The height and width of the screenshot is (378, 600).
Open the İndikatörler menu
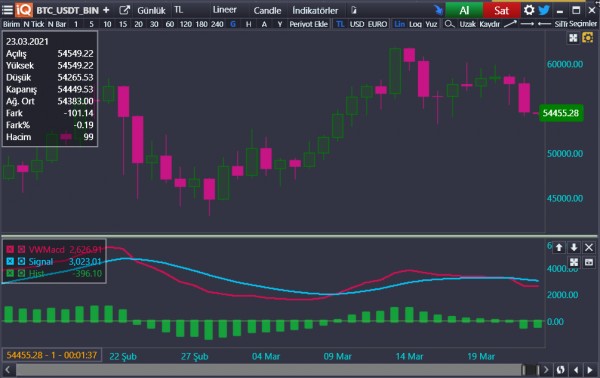(315, 10)
